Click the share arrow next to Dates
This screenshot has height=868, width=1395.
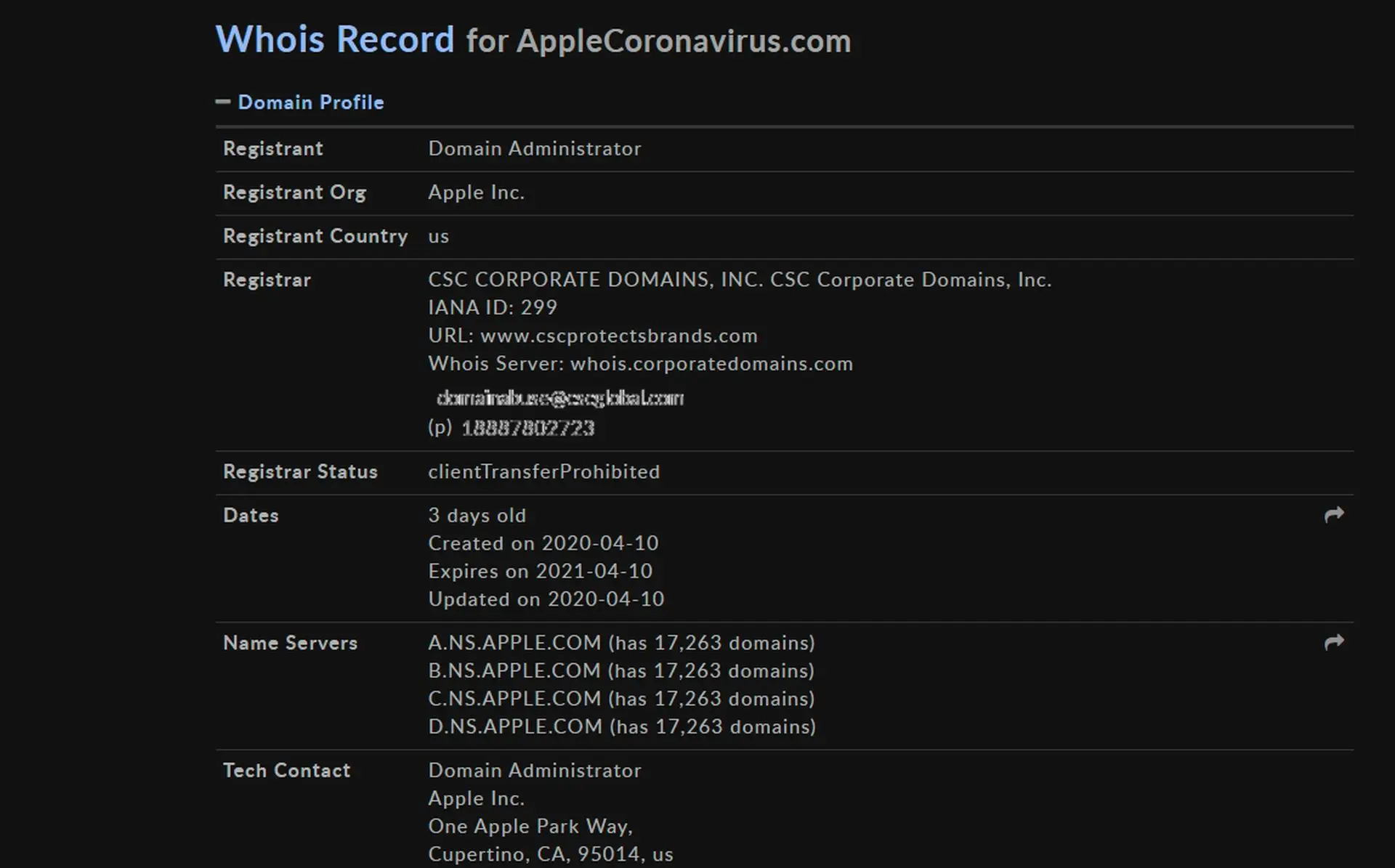click(1335, 514)
